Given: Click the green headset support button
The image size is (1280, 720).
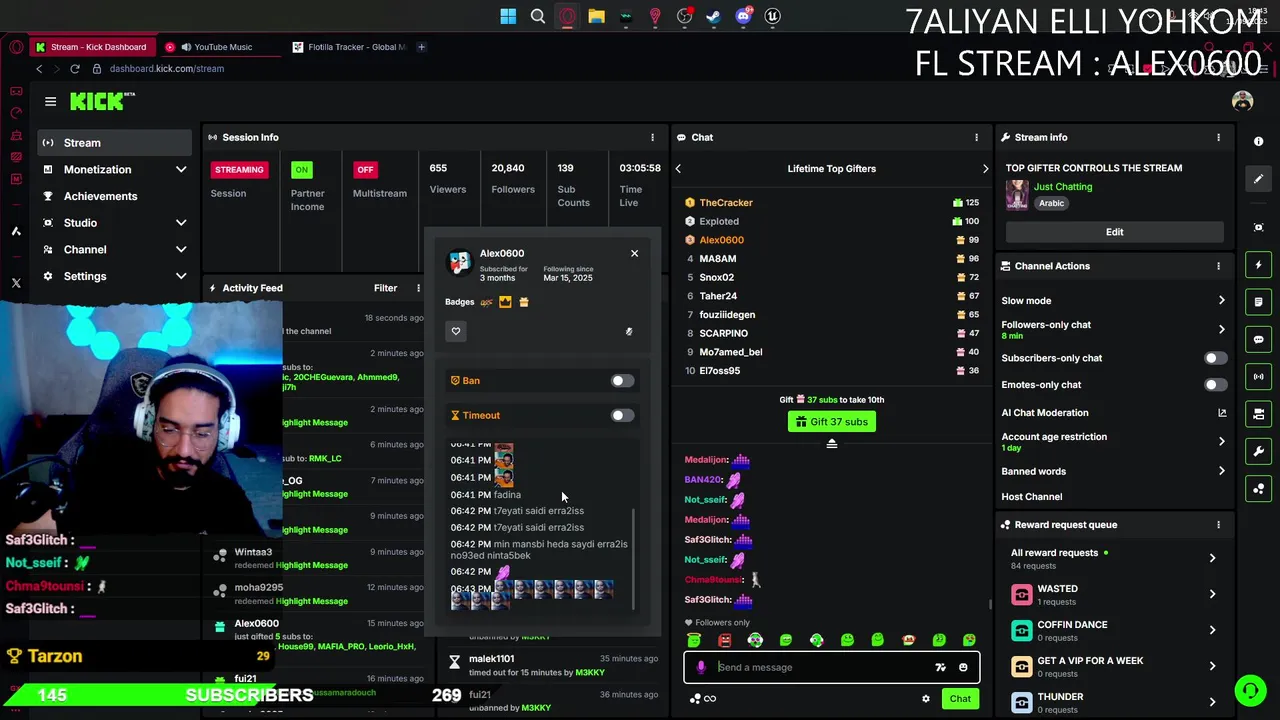Looking at the screenshot, I should point(1250,690).
